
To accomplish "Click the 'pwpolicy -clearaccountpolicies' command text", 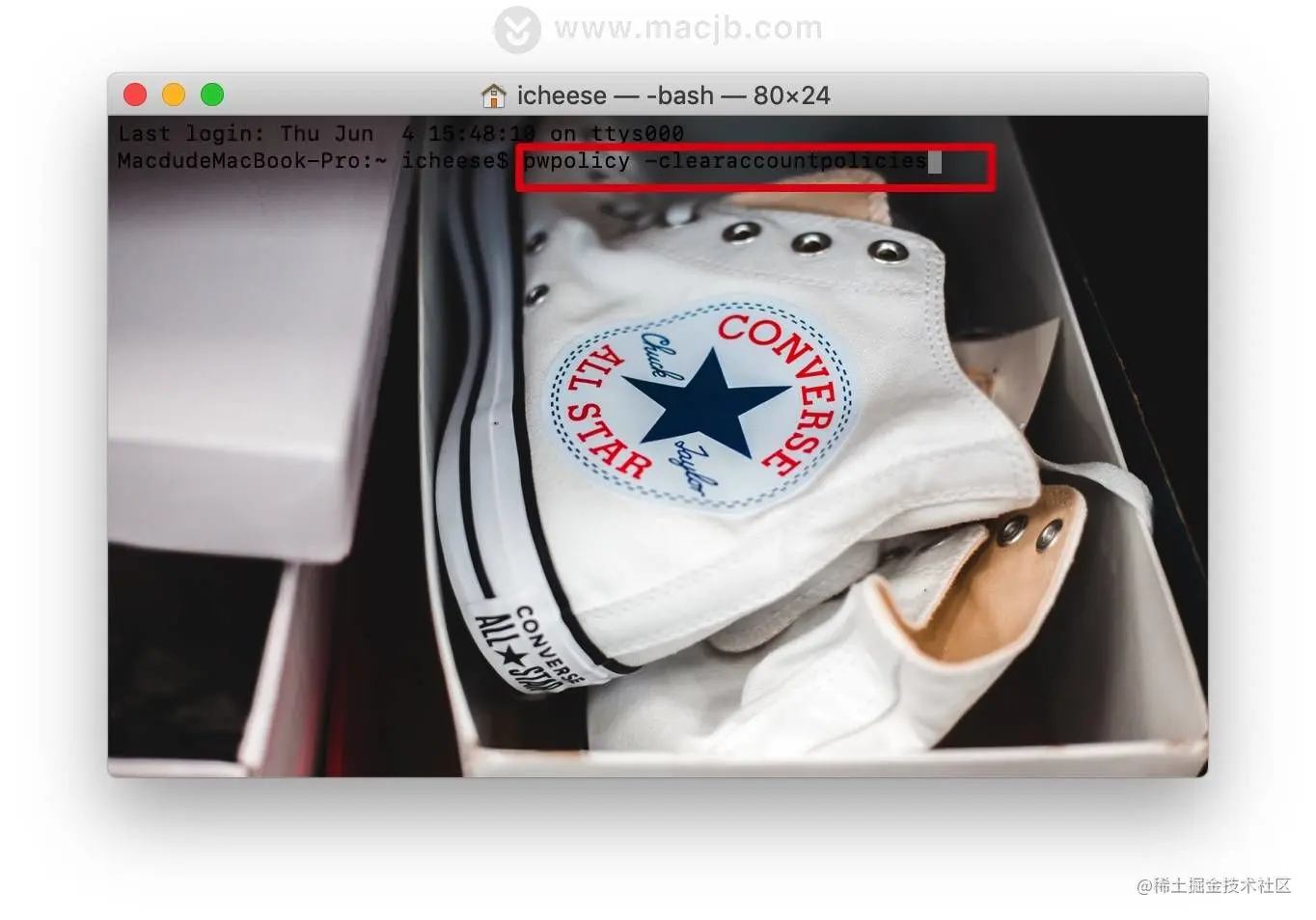I will pos(725,160).
